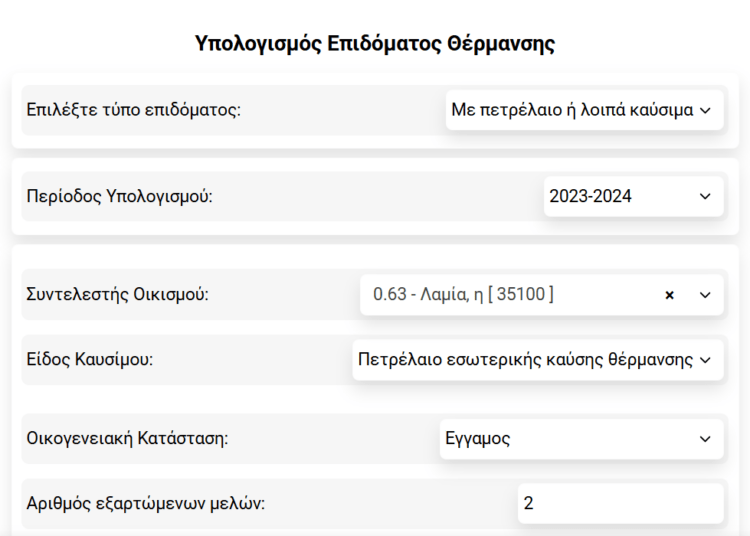The image size is (750, 536).
Task: Click chevron arrow beside Έγγαμος
Action: pos(705,438)
